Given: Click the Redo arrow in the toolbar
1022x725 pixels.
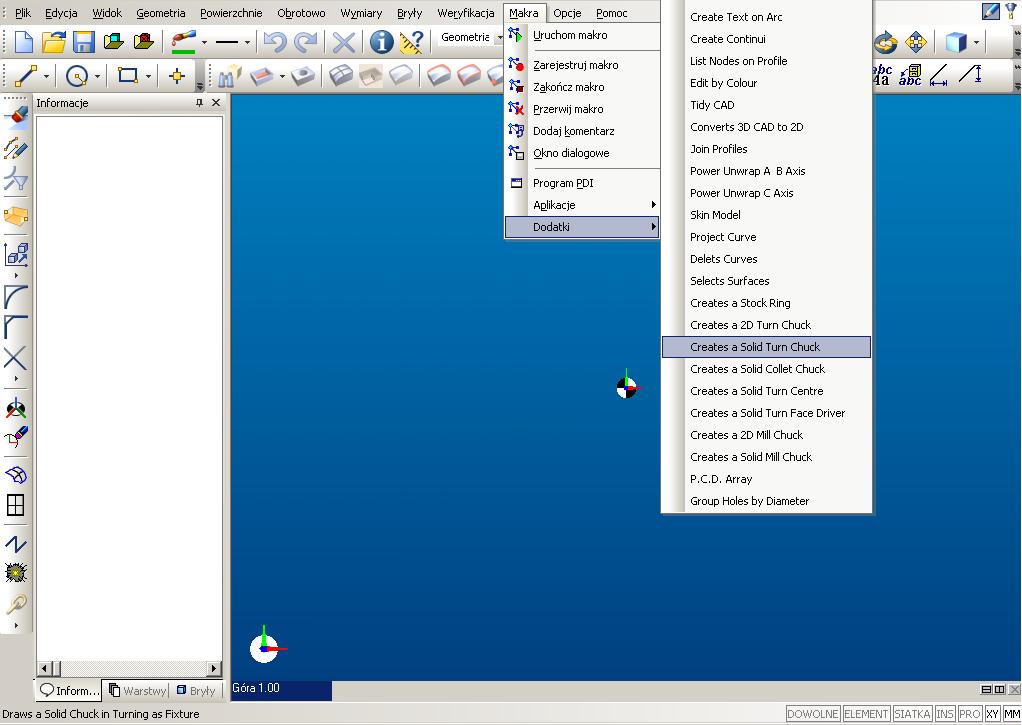Looking at the screenshot, I should point(305,42).
